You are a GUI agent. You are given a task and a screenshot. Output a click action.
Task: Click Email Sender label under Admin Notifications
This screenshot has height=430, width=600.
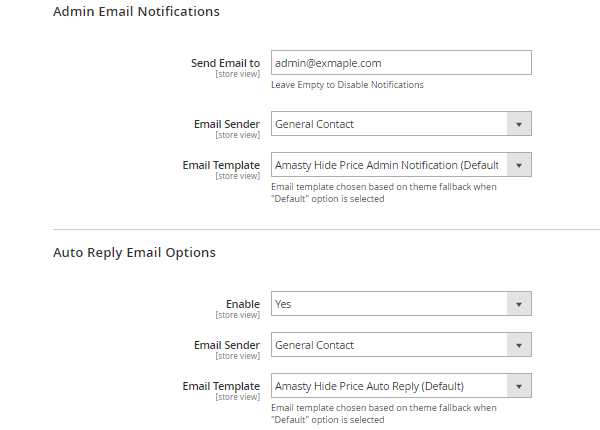pyautogui.click(x=227, y=124)
